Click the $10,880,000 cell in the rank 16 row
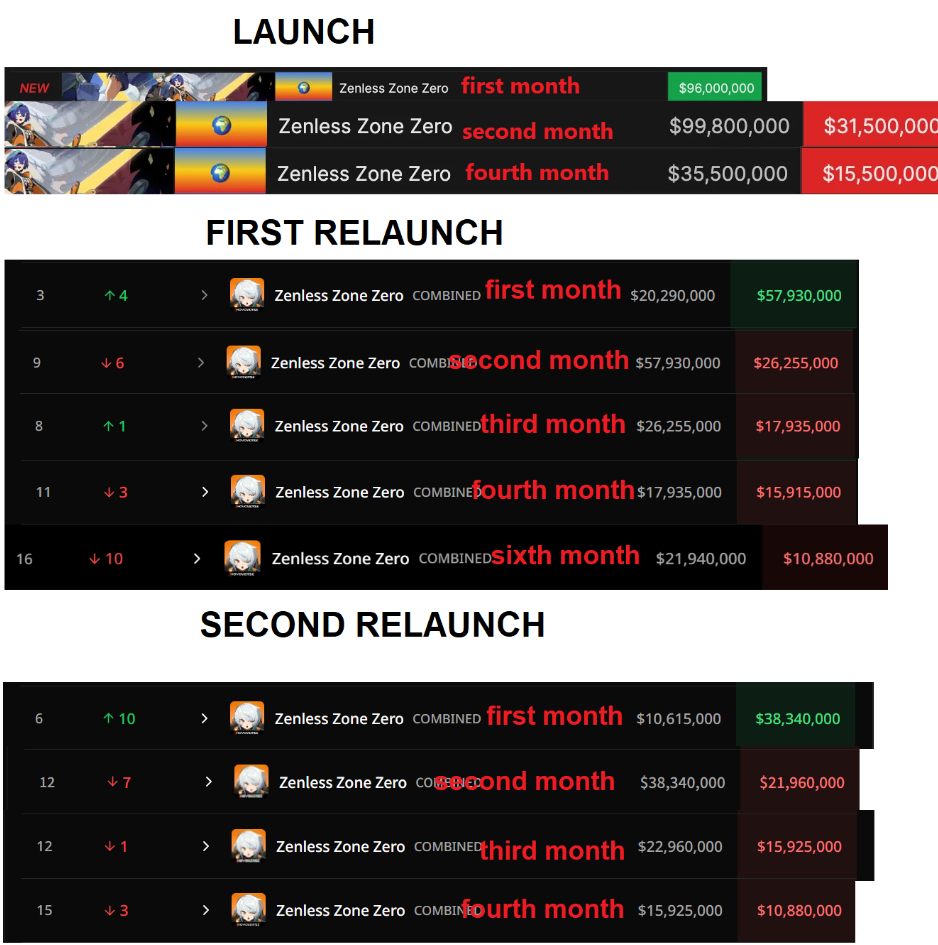 pos(825,557)
